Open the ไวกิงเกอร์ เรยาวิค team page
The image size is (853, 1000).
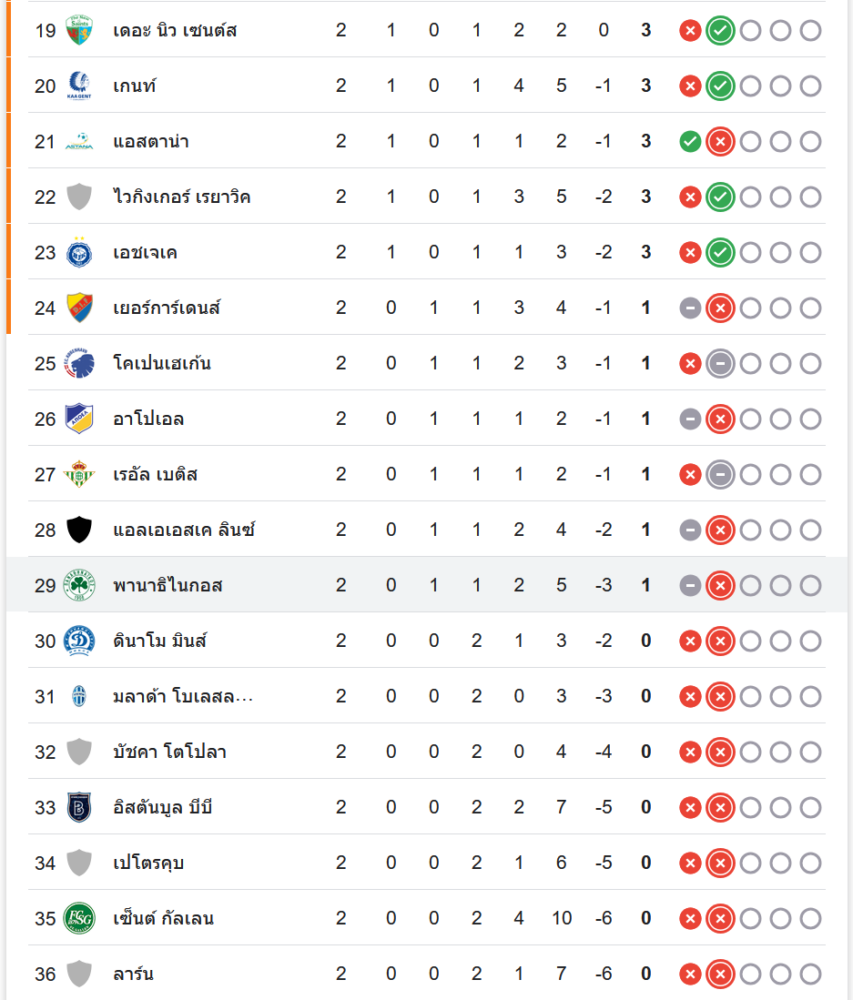[x=182, y=197]
